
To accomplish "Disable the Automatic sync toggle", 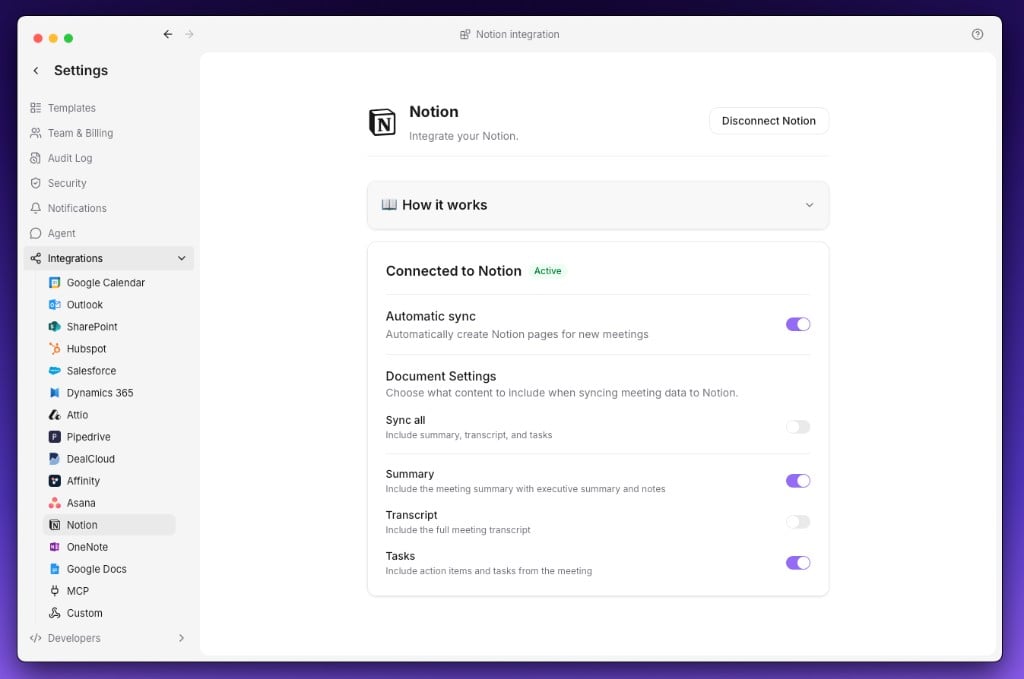I will pos(797,324).
